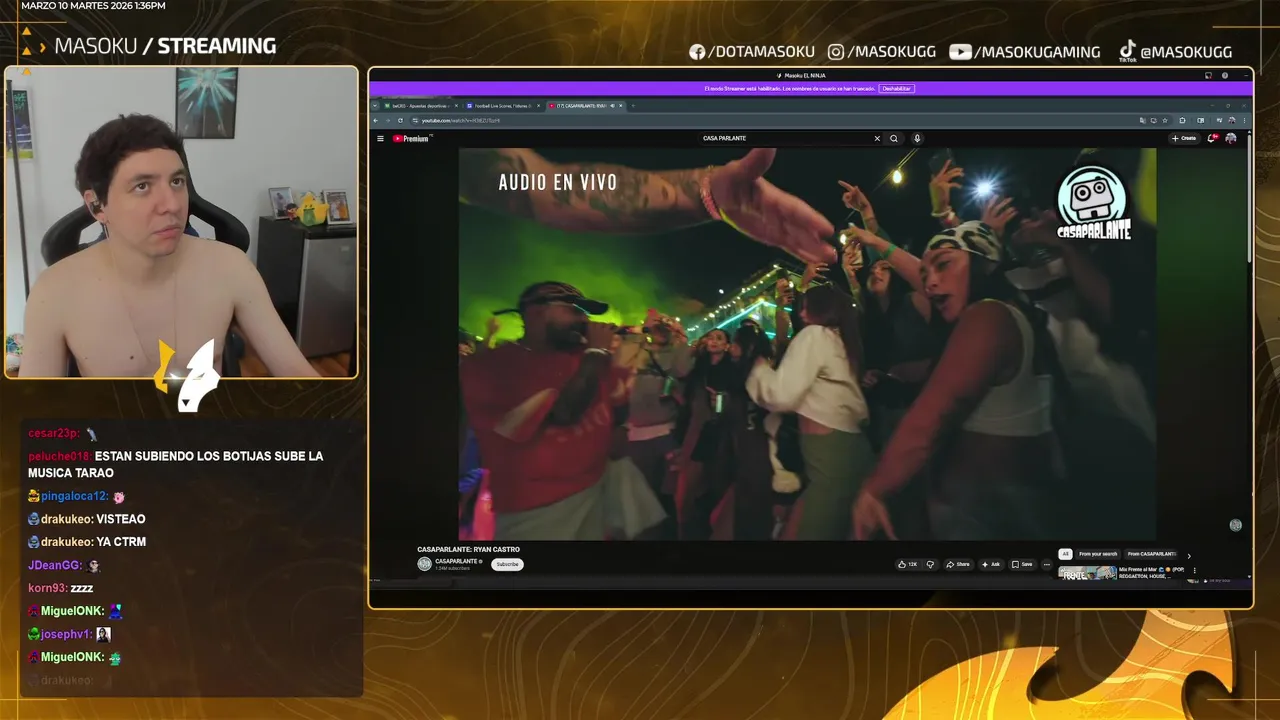Click the browser address bar URL
This screenshot has height=720, width=1280.
click(x=460, y=120)
